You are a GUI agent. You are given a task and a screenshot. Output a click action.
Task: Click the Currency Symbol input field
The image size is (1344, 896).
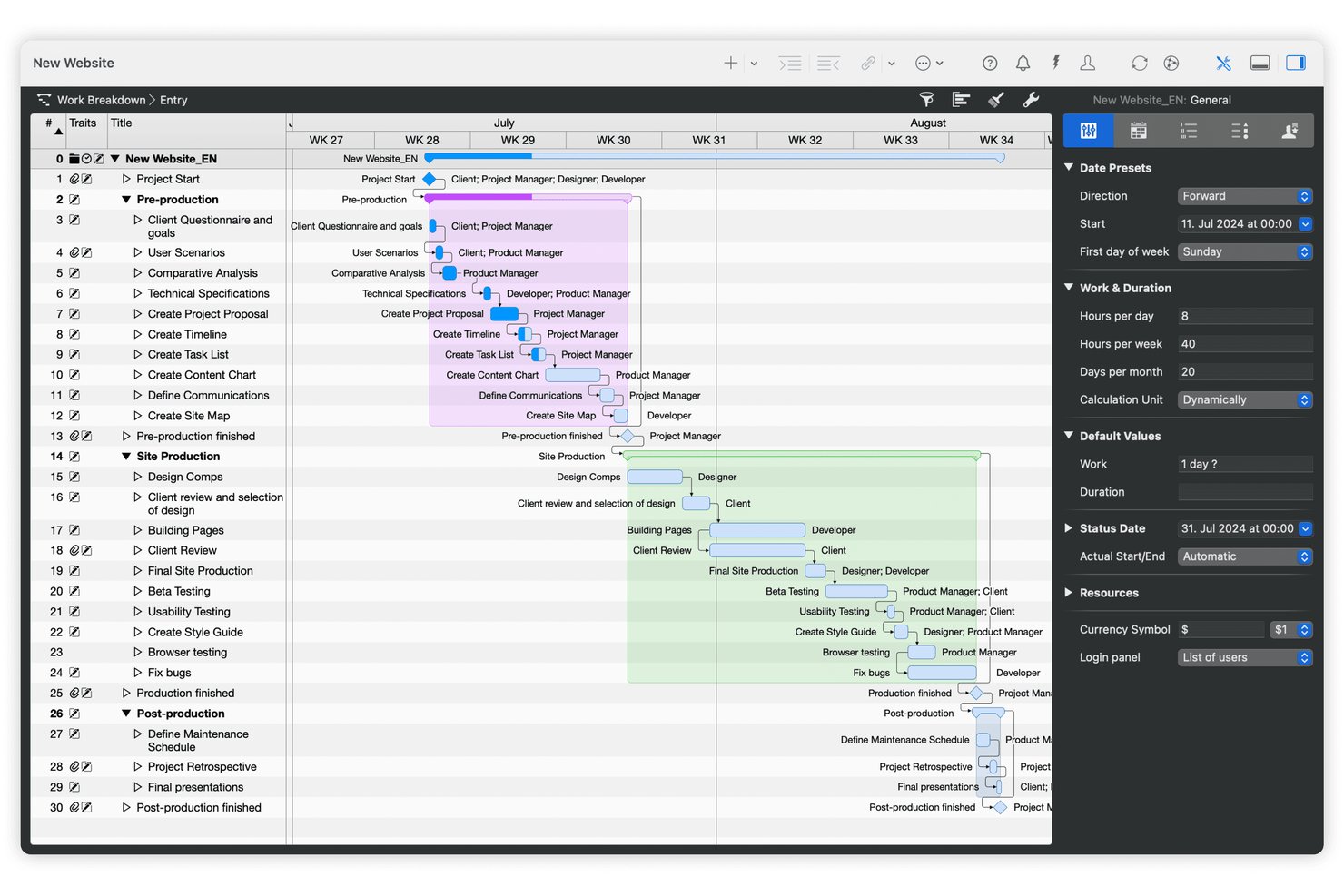[1220, 629]
